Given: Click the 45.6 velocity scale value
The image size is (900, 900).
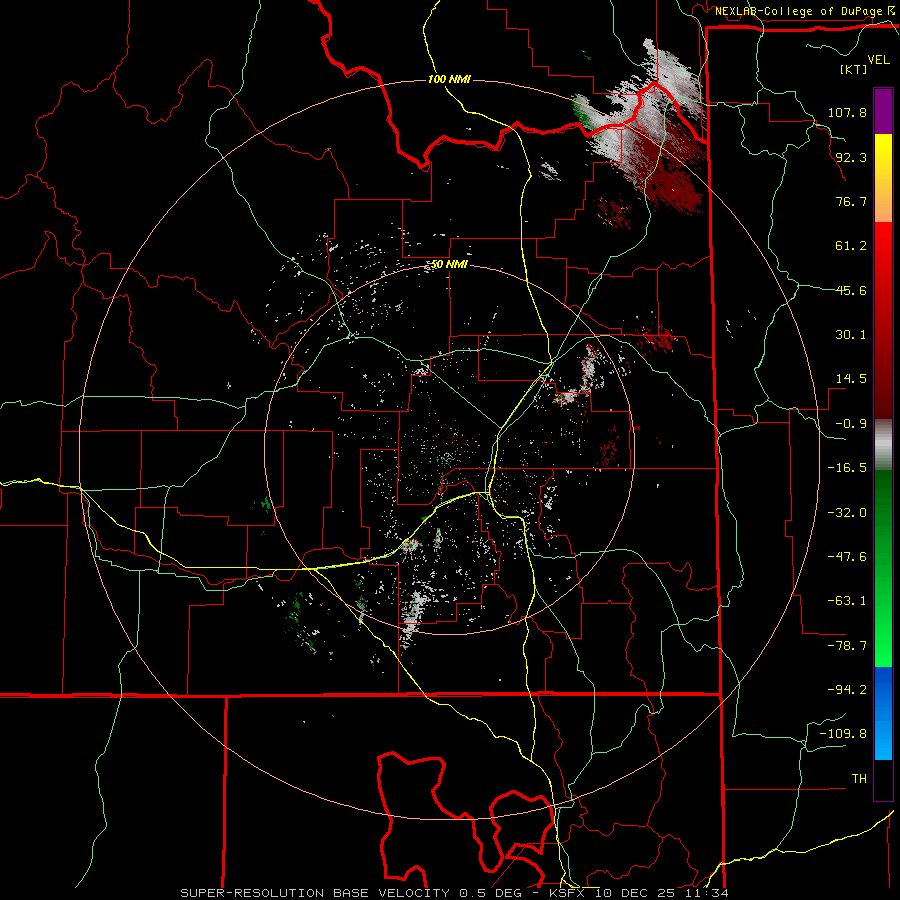Looking at the screenshot, I should 851,290.
